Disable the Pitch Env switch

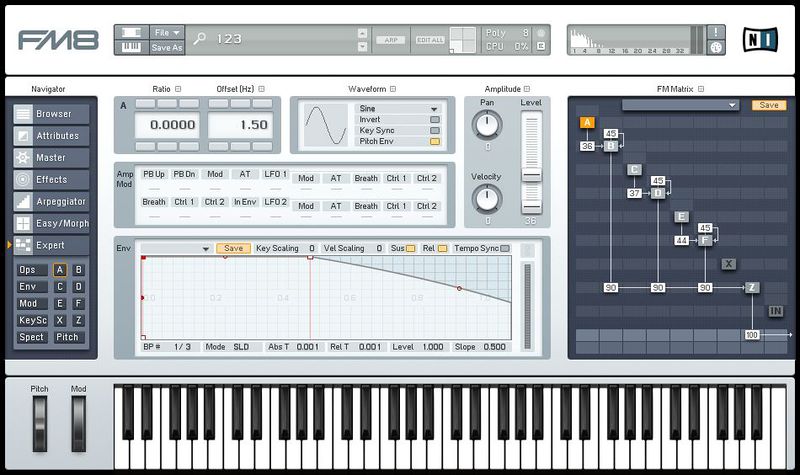point(434,142)
